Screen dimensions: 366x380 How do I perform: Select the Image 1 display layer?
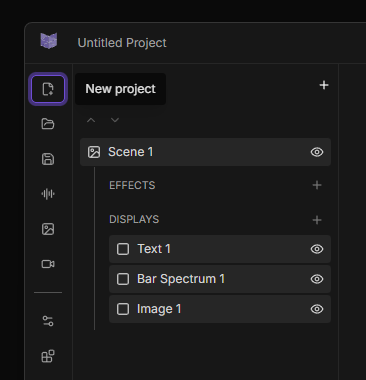[220, 309]
